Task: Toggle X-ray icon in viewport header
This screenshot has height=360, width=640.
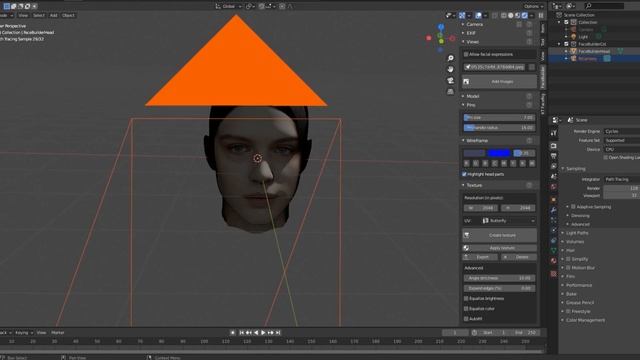Action: 495,16
